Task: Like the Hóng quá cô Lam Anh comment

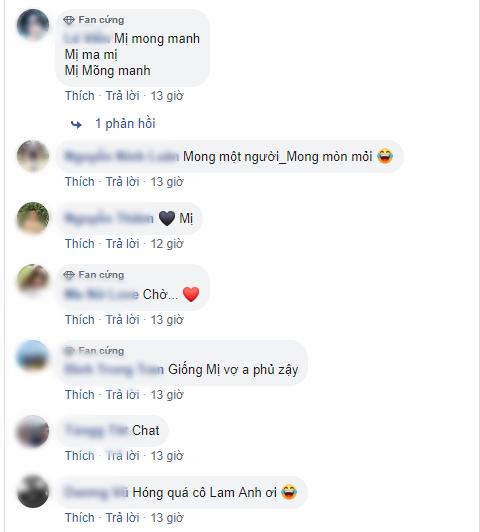Action: tap(80, 518)
